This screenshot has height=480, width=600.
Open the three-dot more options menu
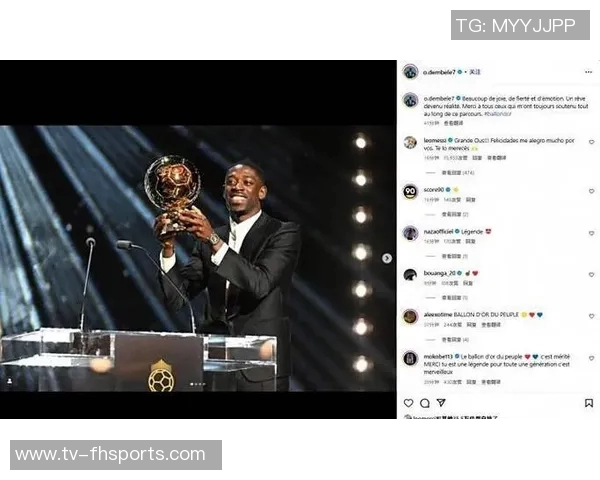[589, 72]
